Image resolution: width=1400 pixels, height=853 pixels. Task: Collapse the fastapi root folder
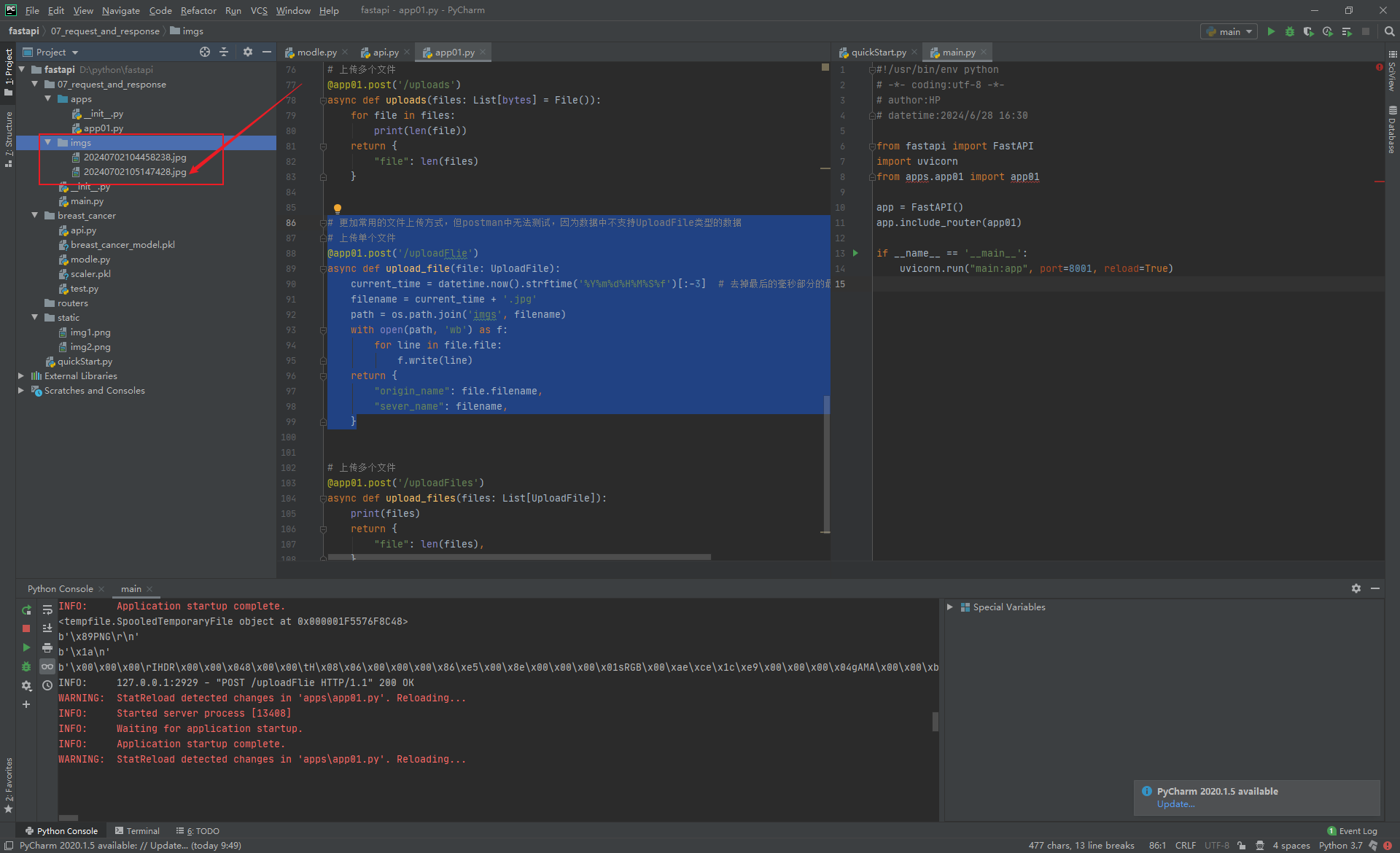tap(22, 69)
